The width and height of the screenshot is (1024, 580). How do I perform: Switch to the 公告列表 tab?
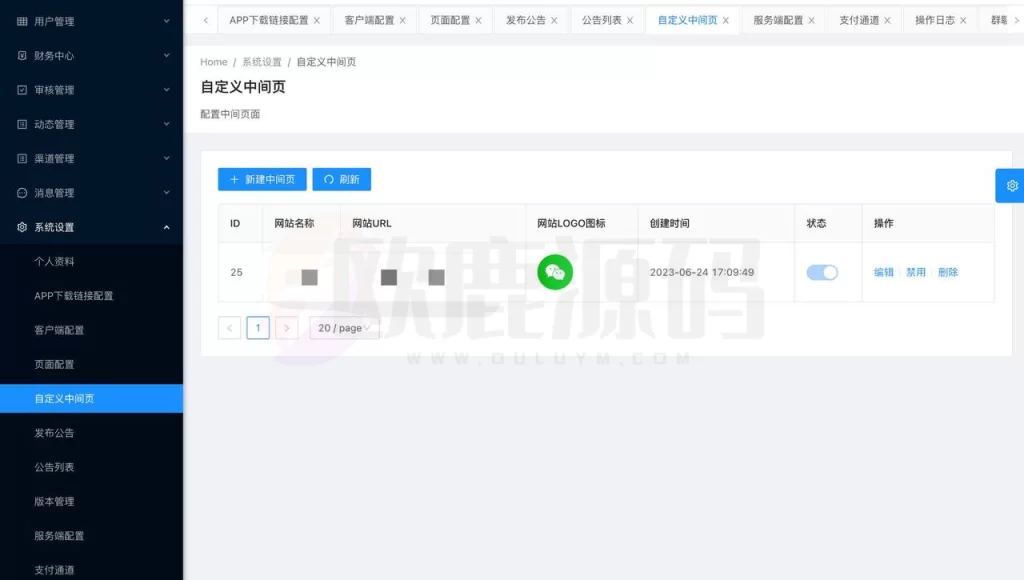coord(602,19)
